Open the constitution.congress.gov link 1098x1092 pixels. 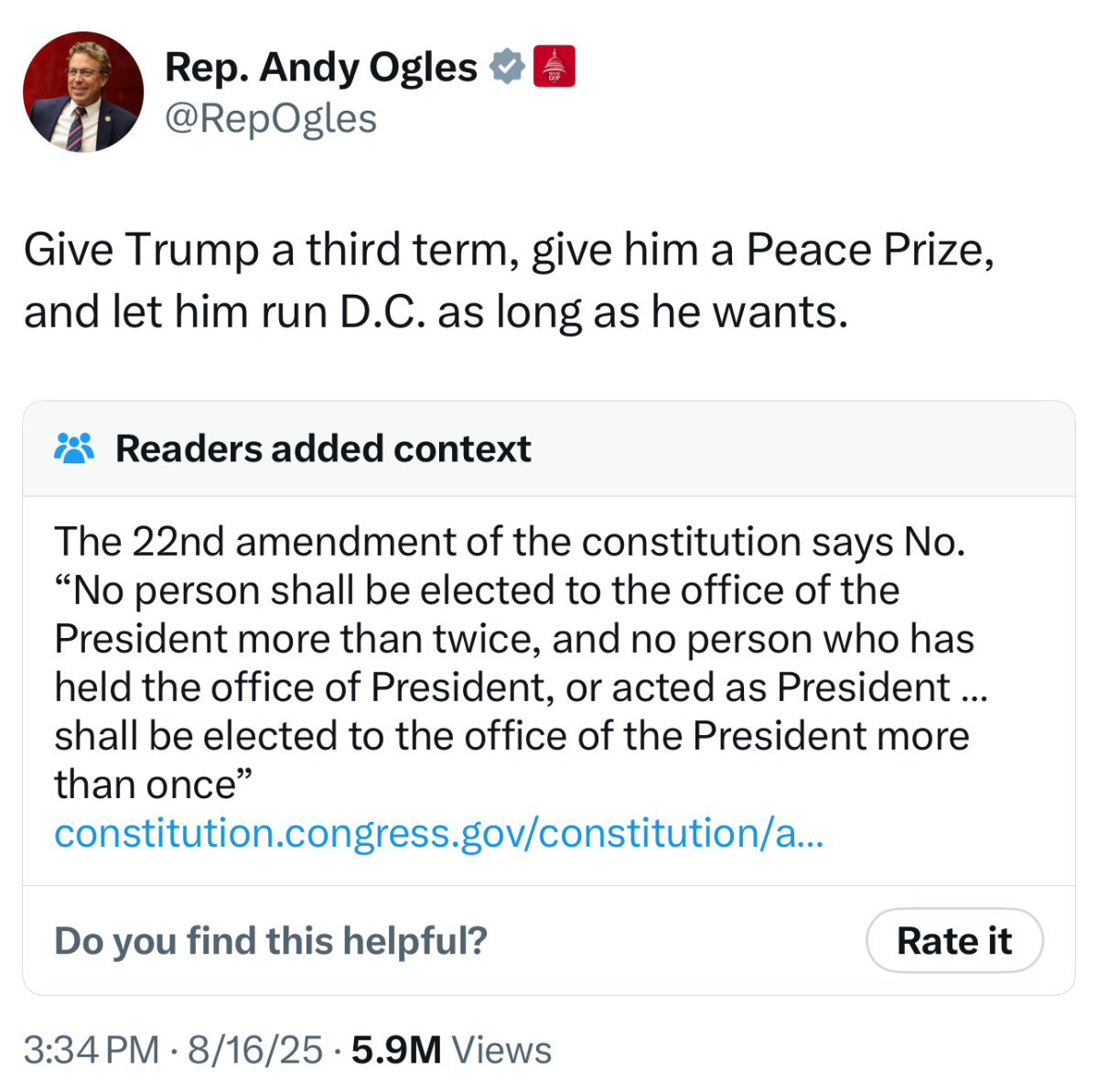pyautogui.click(x=438, y=833)
